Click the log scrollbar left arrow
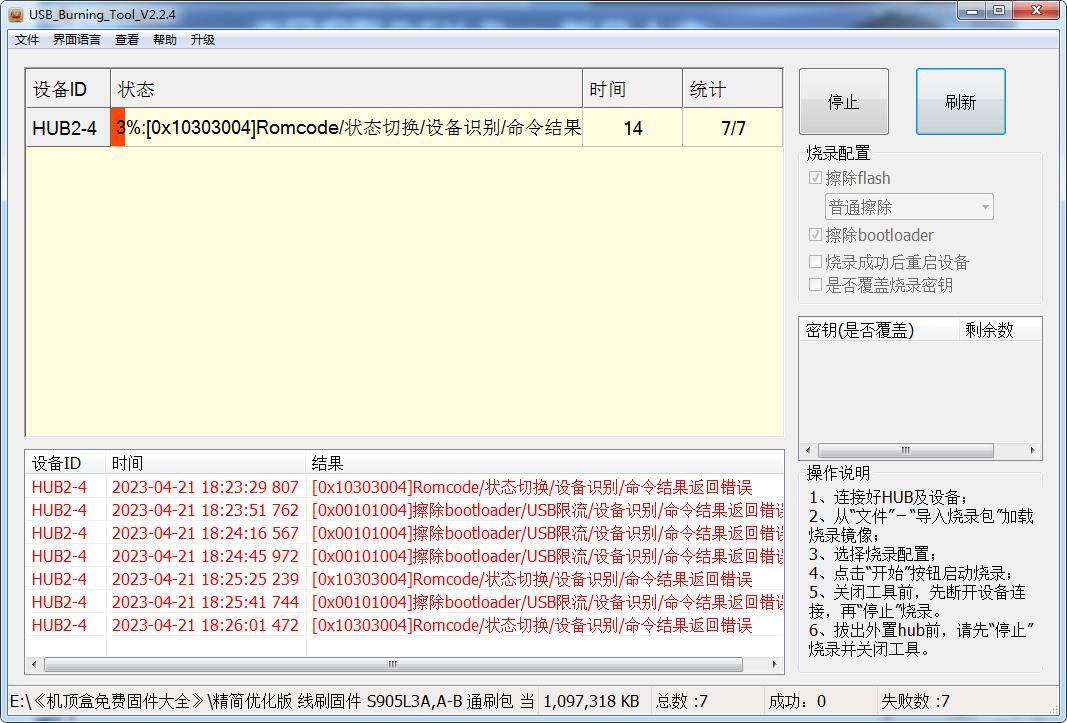This screenshot has width=1067, height=723. pyautogui.click(x=34, y=664)
